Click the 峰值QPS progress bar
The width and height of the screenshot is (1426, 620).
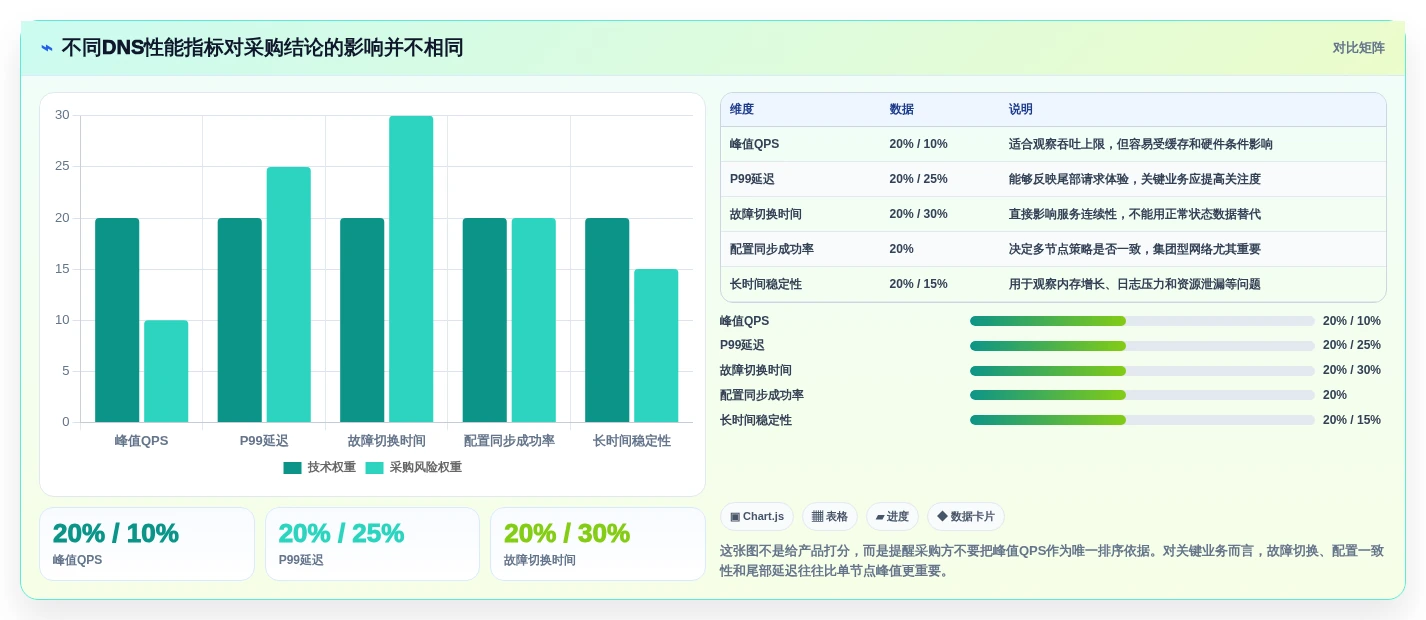pos(1142,321)
